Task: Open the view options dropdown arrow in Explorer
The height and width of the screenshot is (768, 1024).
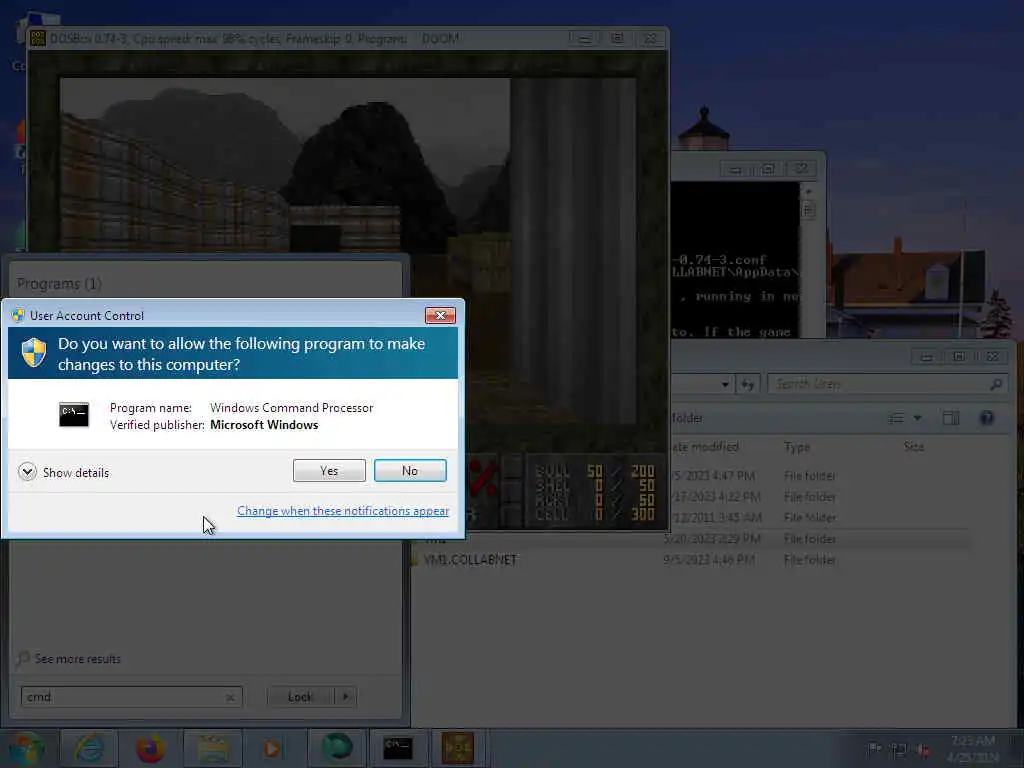Action: 917,418
